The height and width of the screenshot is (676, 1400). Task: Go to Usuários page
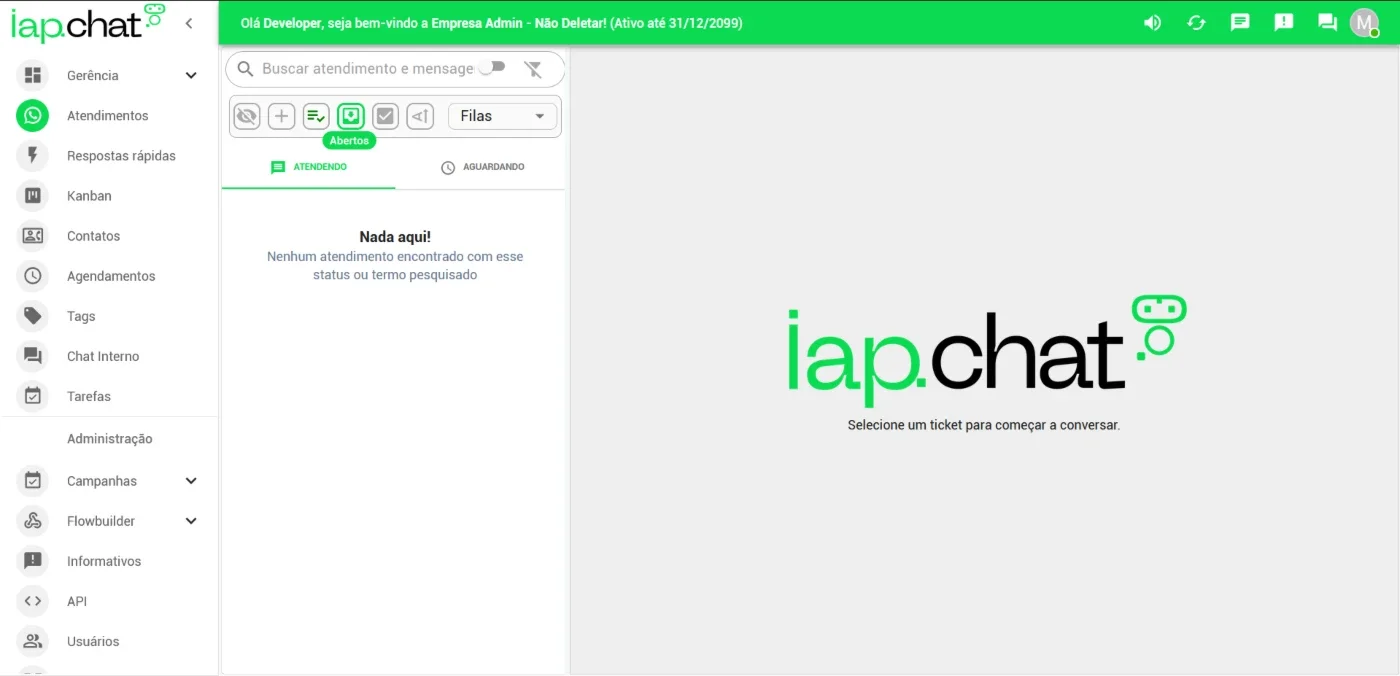(93, 640)
